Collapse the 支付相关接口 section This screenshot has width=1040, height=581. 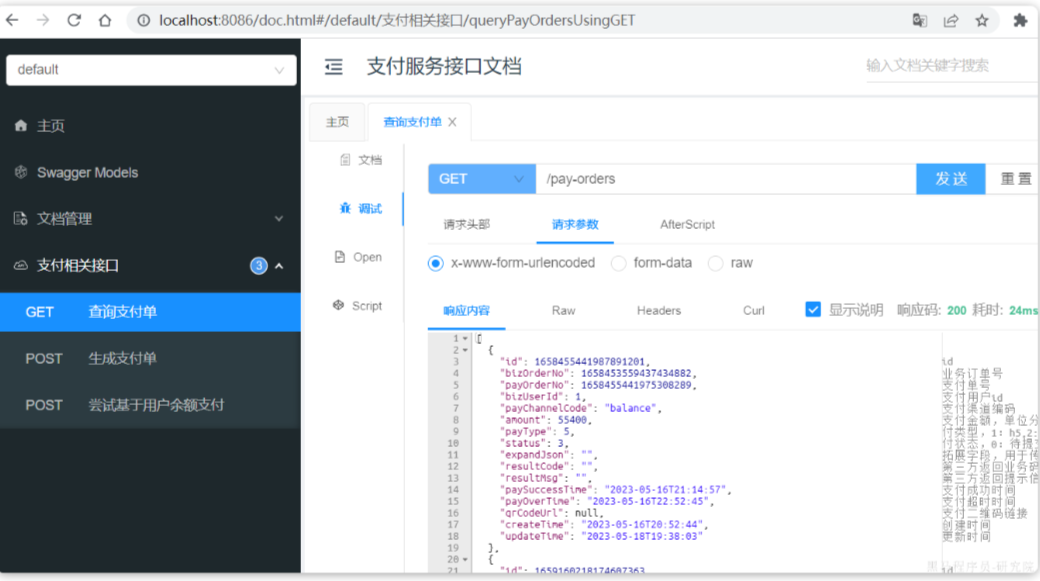tap(279, 265)
